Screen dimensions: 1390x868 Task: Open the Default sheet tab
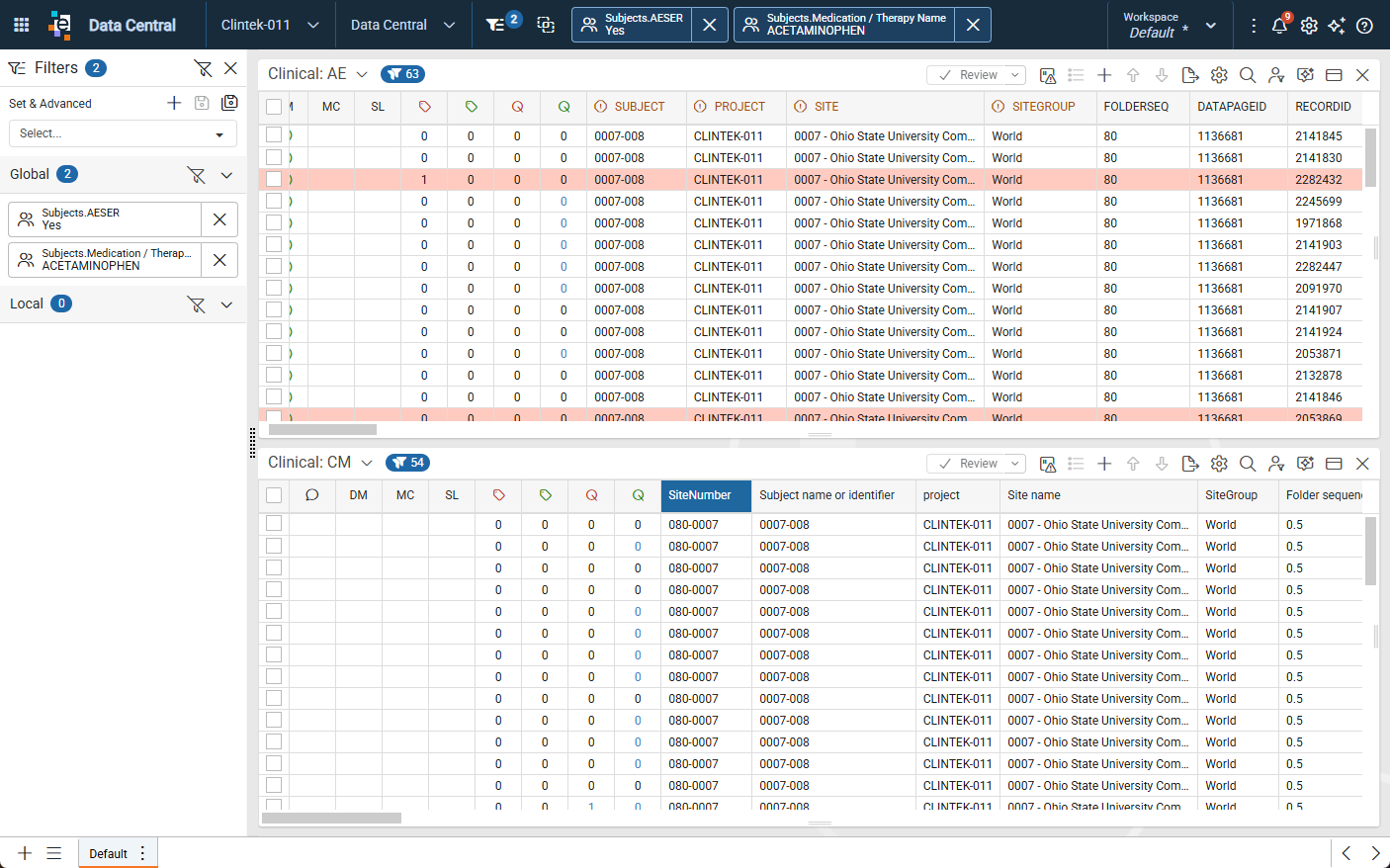[x=108, y=854]
